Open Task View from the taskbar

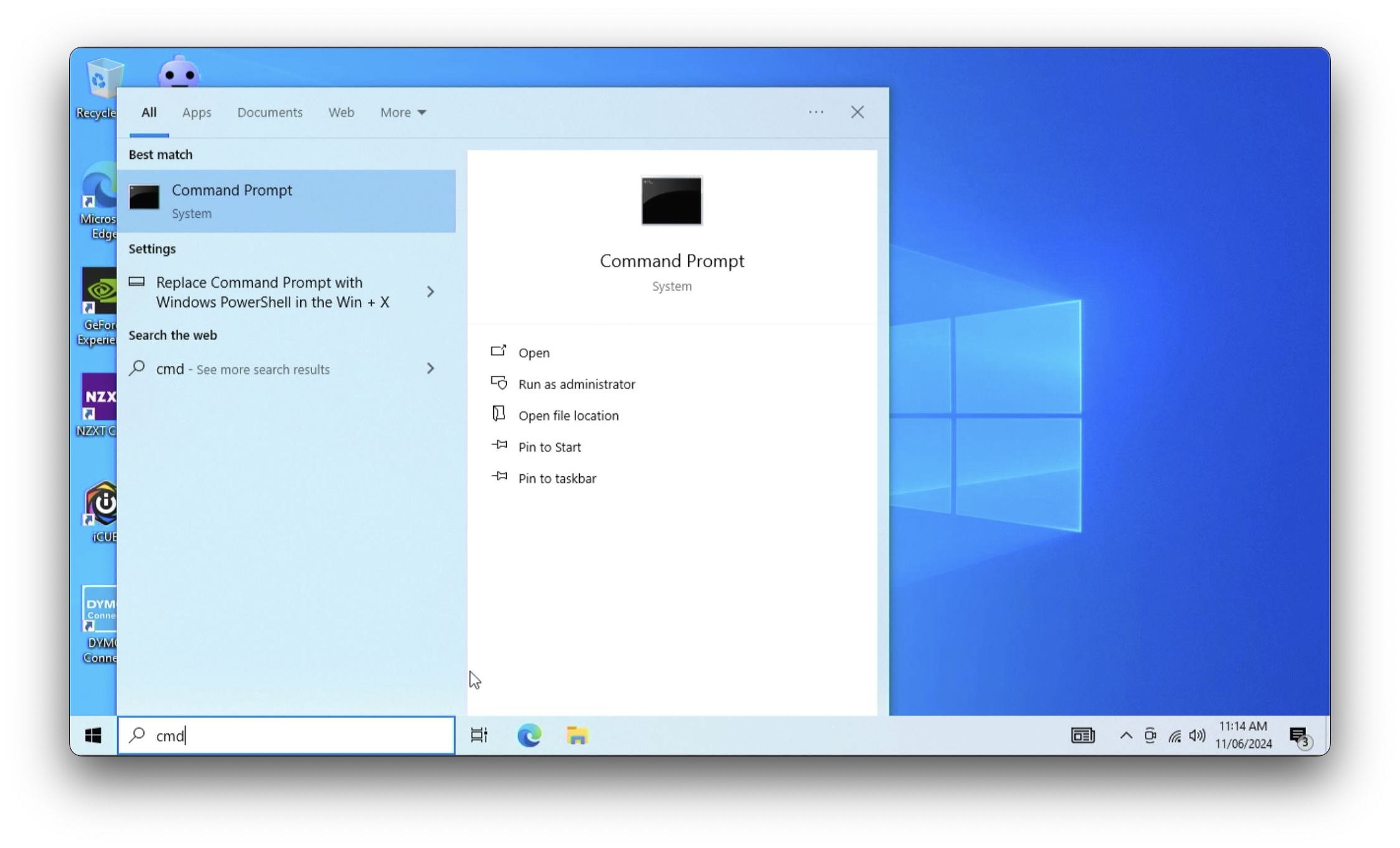[x=479, y=735]
